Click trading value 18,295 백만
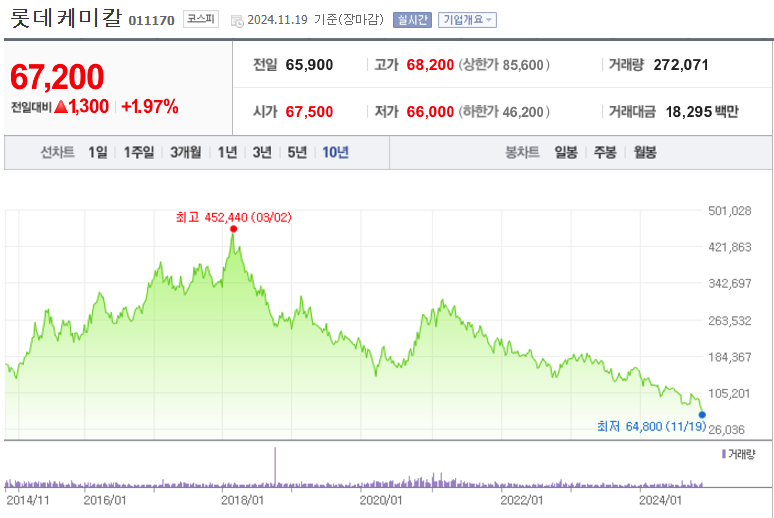The image size is (774, 518). [x=702, y=112]
